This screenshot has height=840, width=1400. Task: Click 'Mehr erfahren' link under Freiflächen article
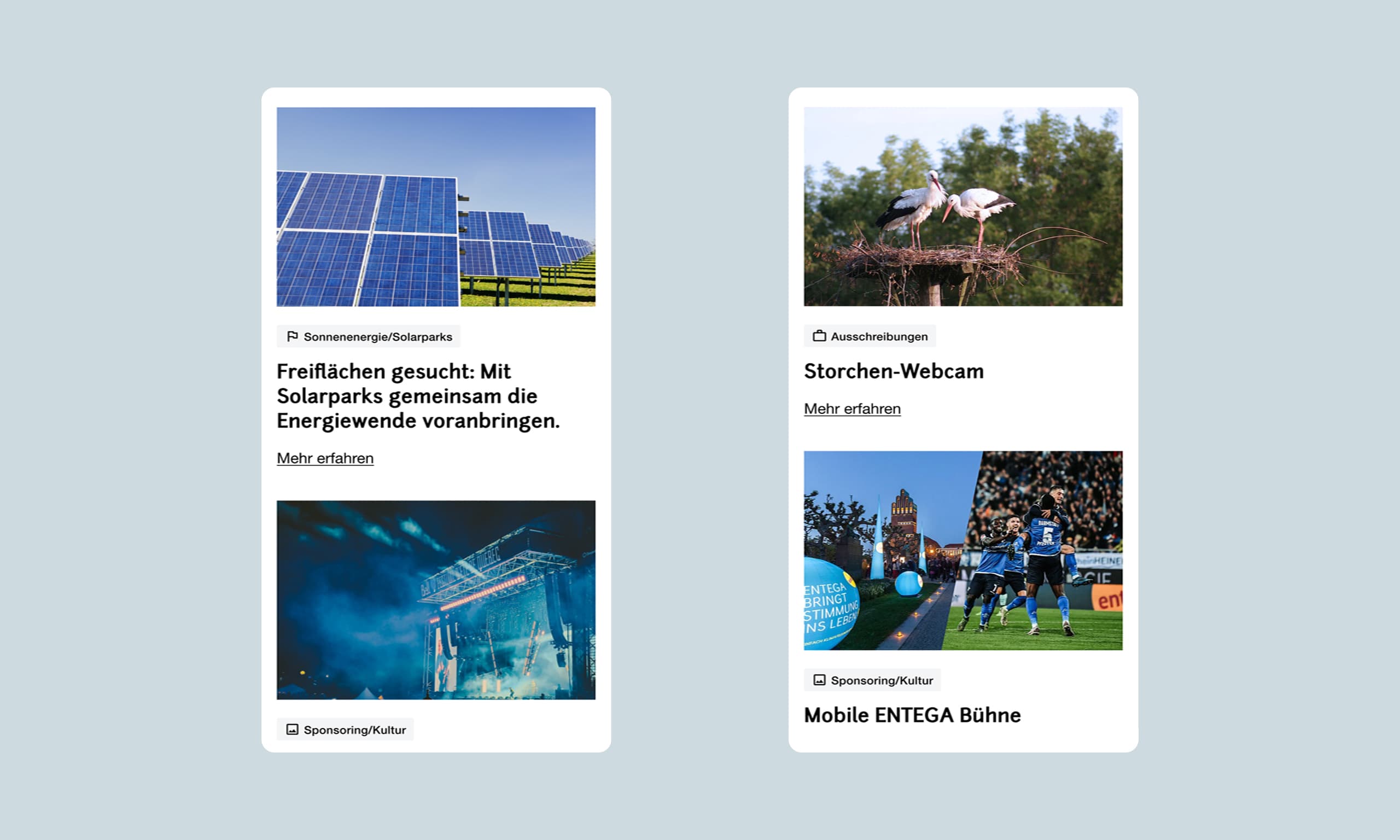[x=325, y=458]
